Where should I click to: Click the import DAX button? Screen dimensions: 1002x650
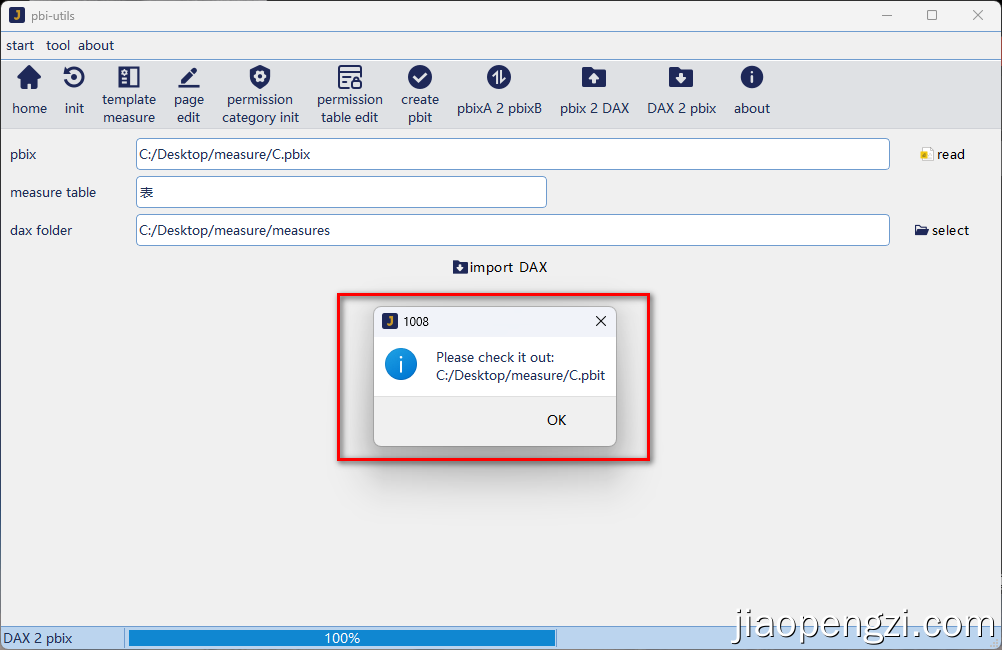[500, 267]
